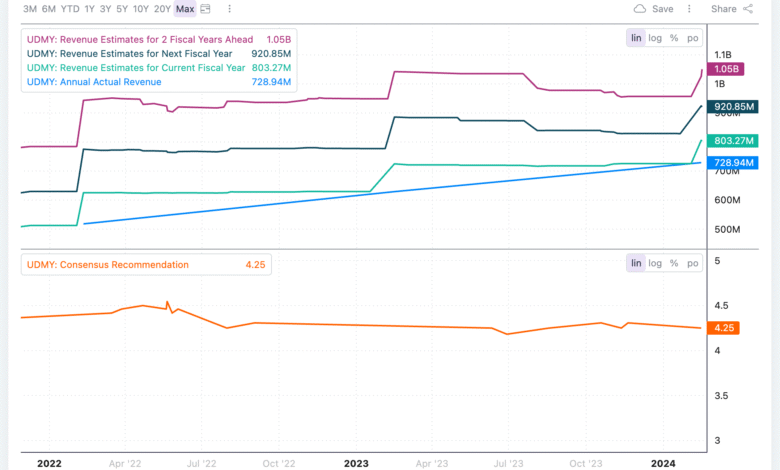Switch to the 5Y time range
Image resolution: width=780 pixels, height=470 pixels.
[121, 9]
